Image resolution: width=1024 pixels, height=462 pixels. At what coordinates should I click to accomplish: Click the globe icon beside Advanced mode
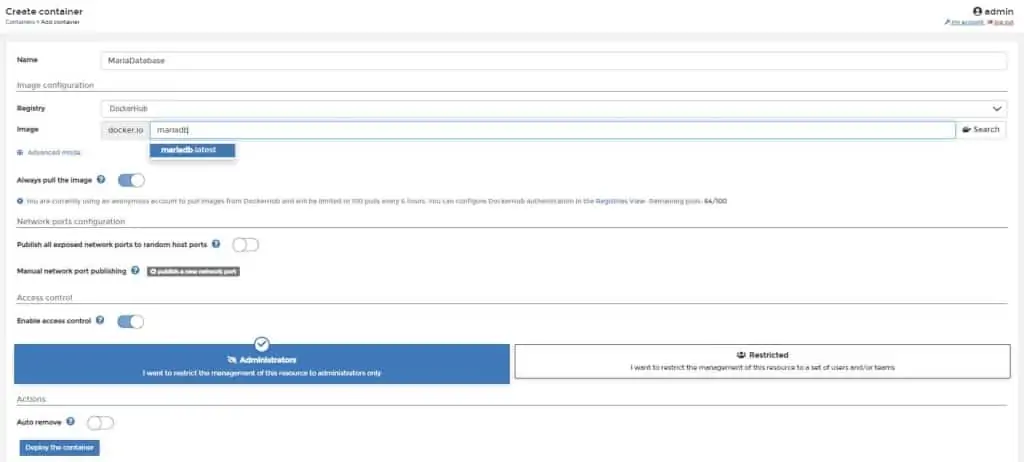click(20, 152)
